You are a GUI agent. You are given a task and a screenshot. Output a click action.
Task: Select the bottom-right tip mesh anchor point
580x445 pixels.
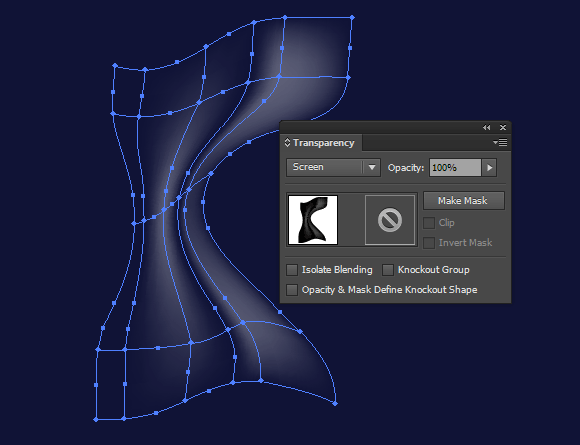tap(335, 404)
